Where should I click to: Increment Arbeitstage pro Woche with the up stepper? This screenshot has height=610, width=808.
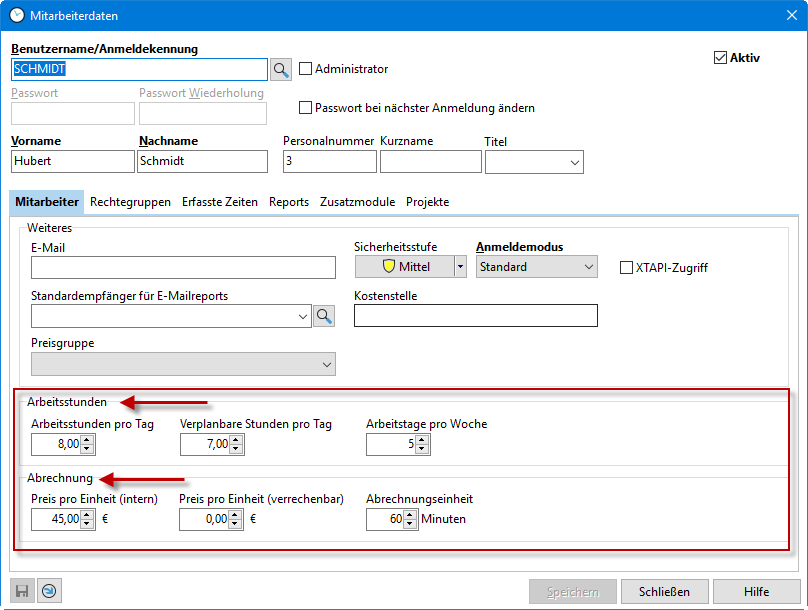pyautogui.click(x=420, y=439)
